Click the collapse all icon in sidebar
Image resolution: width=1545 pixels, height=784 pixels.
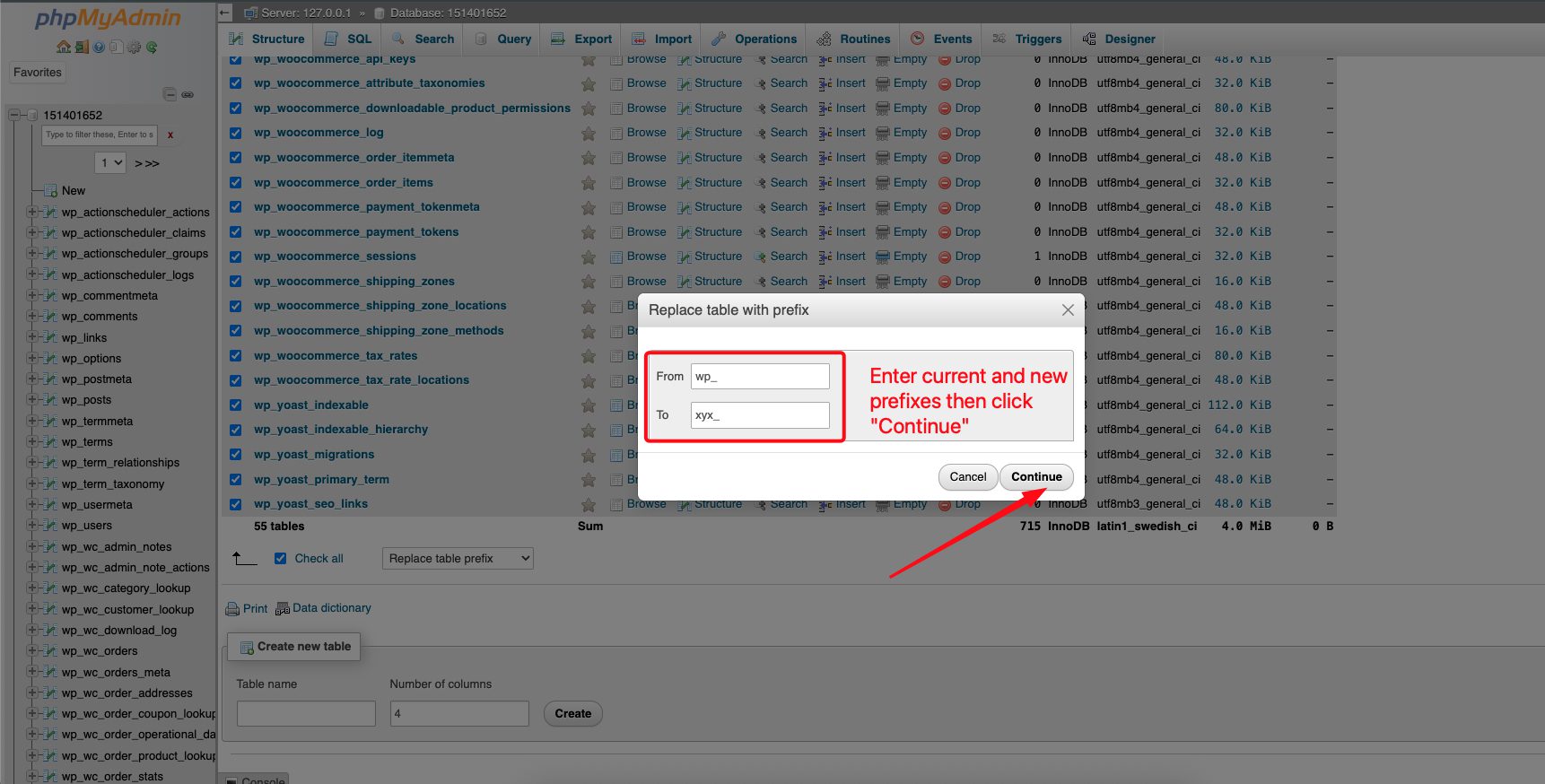[170, 94]
